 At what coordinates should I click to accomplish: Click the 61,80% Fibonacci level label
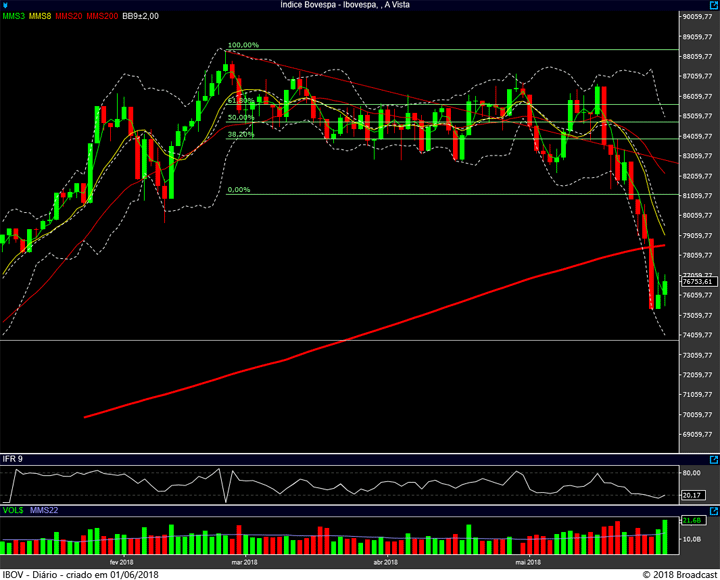pyautogui.click(x=241, y=100)
